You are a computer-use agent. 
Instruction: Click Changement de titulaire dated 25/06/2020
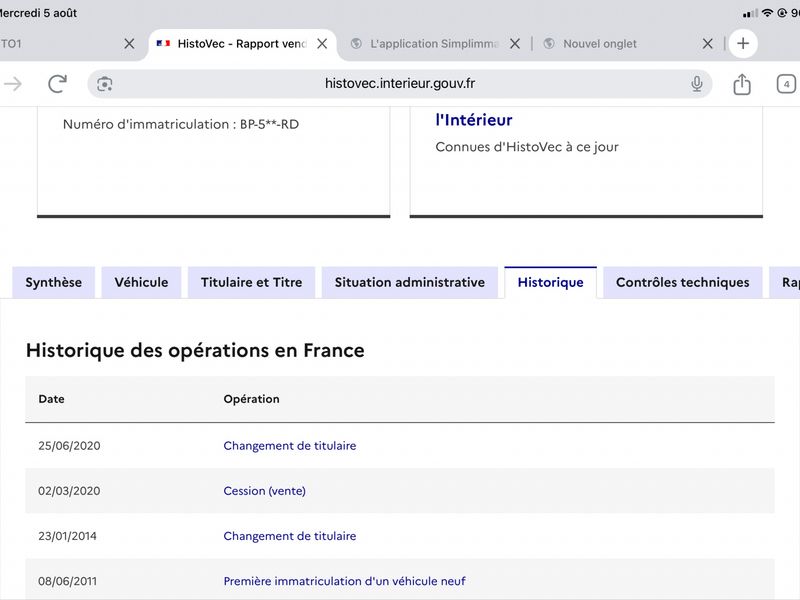coord(290,445)
